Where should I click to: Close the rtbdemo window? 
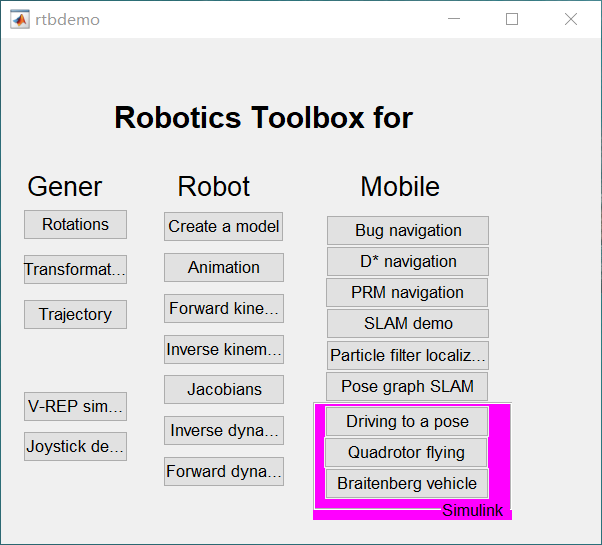pos(571,19)
